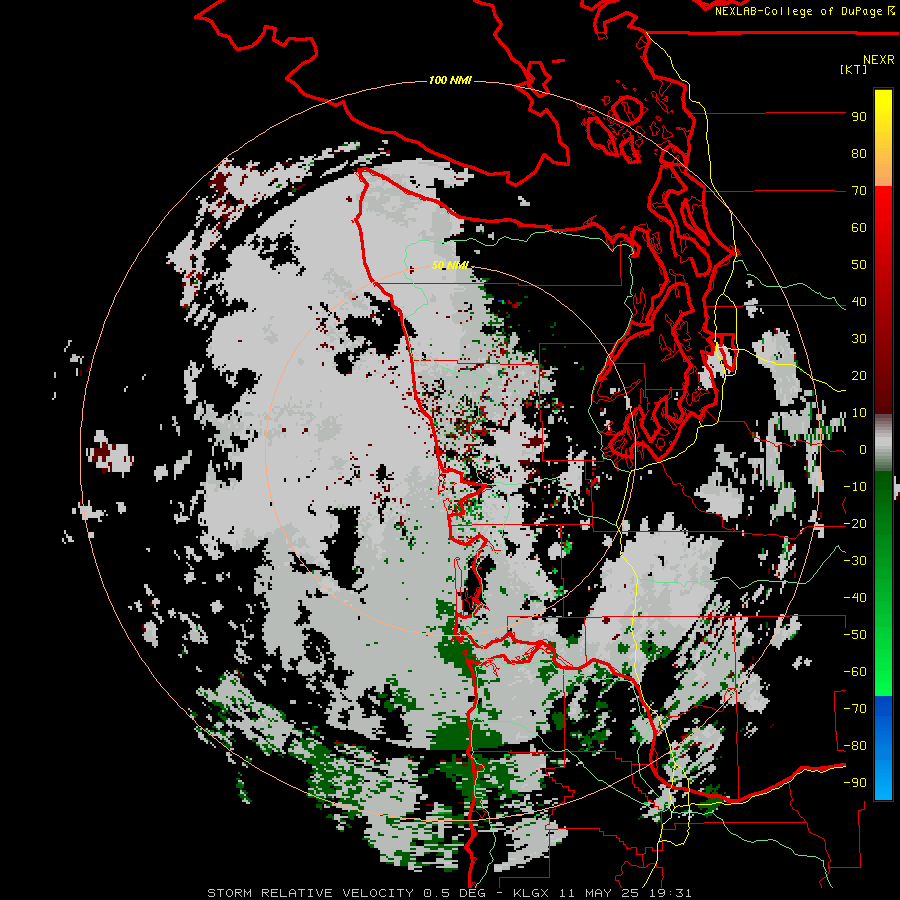Select the "-30" velocity scale value
Screen dimensions: 900x900
click(x=855, y=561)
